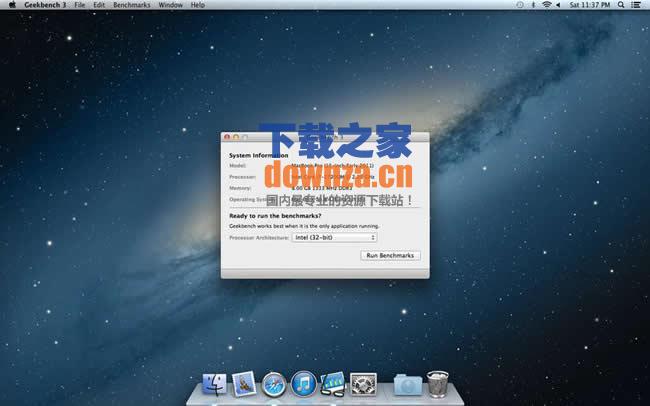650x406 pixels.
Task: Minimize the Geekbench window with yellow button
Action: [236, 137]
